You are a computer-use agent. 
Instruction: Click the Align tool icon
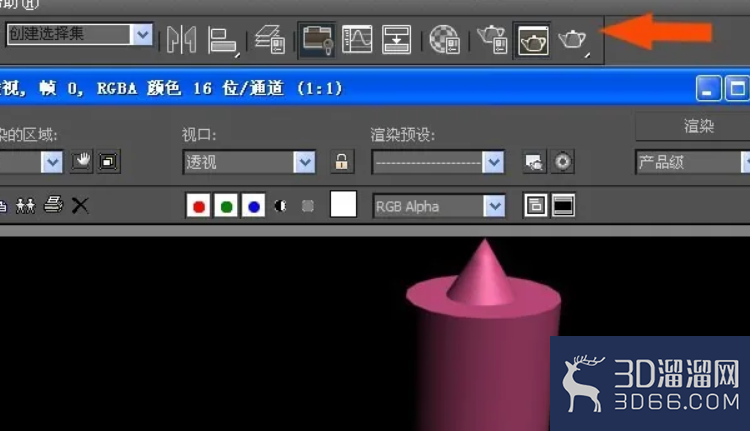tap(222, 41)
